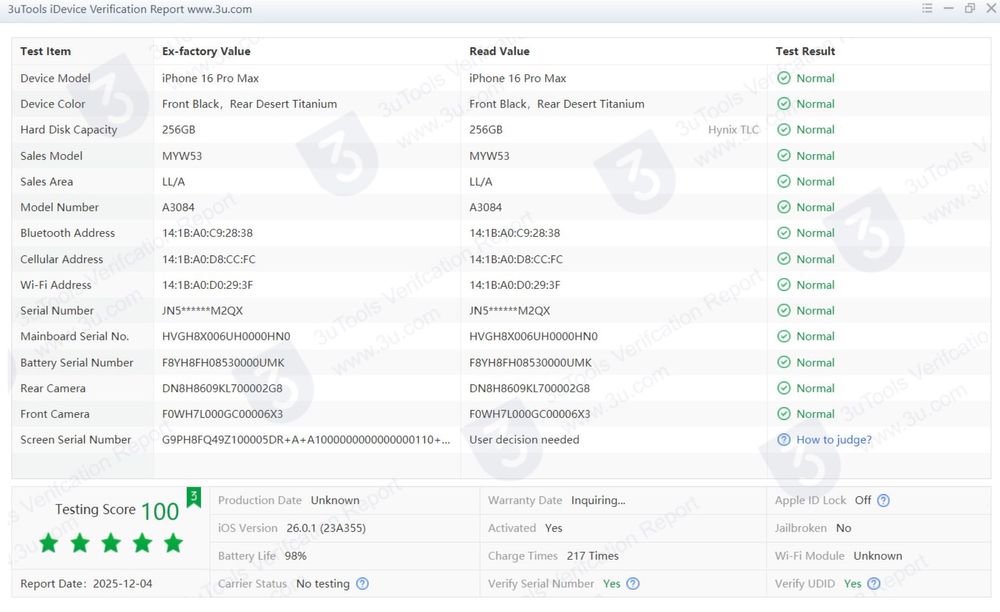Screen dimensions: 1000x612
Task: Click Battery Life '98%' value
Action: (x=295, y=556)
